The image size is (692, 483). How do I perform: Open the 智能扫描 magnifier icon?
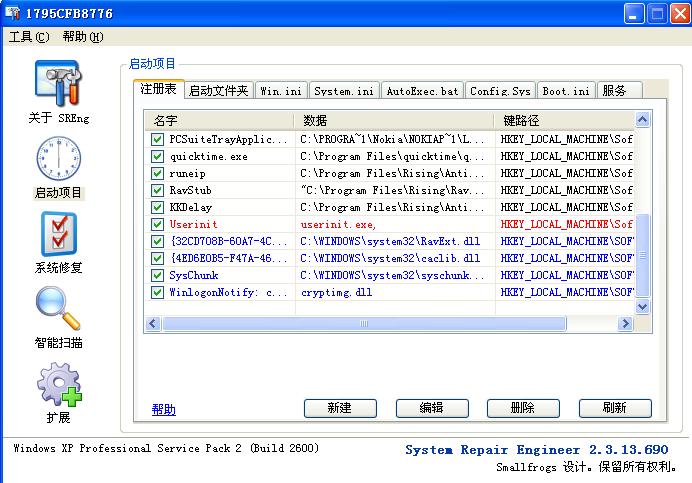click(x=58, y=308)
